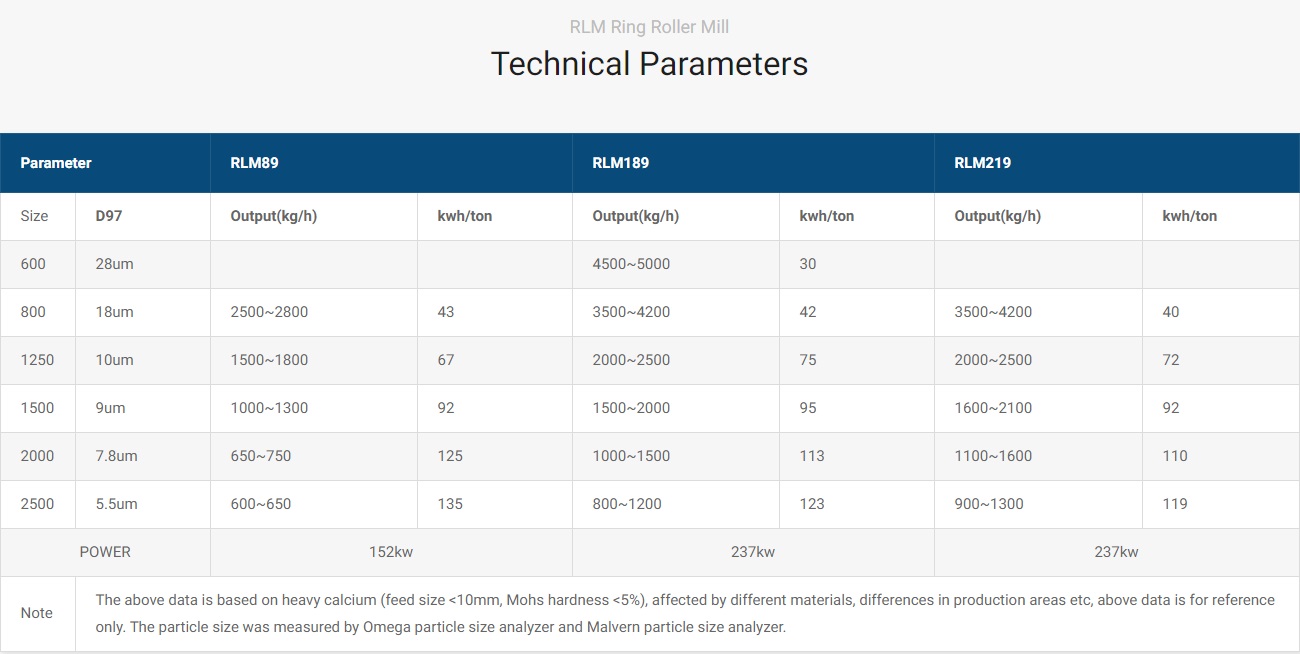Click the note text about heavy calcium
The image size is (1300, 654).
pyautogui.click(x=685, y=614)
